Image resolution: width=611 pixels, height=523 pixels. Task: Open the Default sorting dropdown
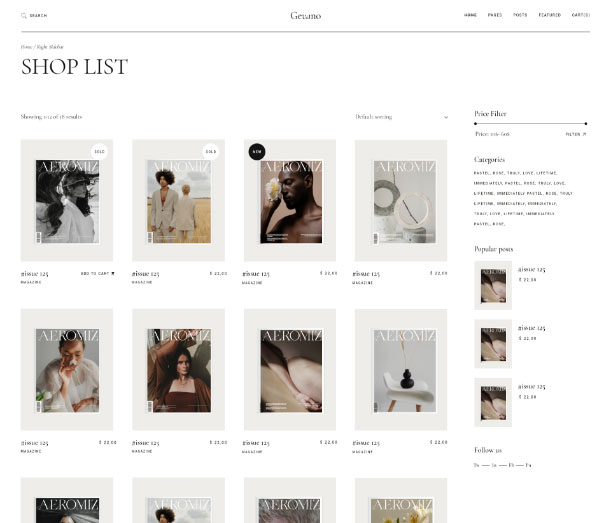click(x=401, y=117)
